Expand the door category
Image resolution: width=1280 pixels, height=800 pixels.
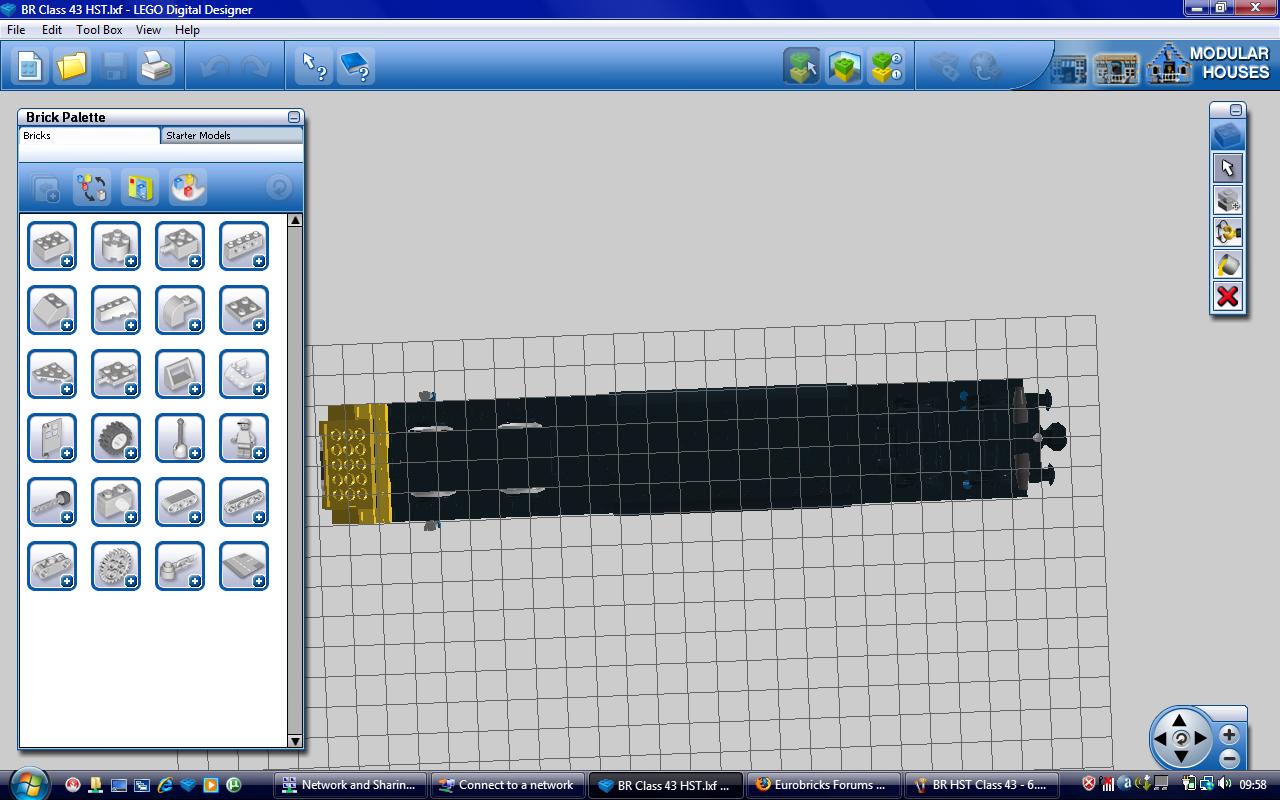(x=52, y=438)
